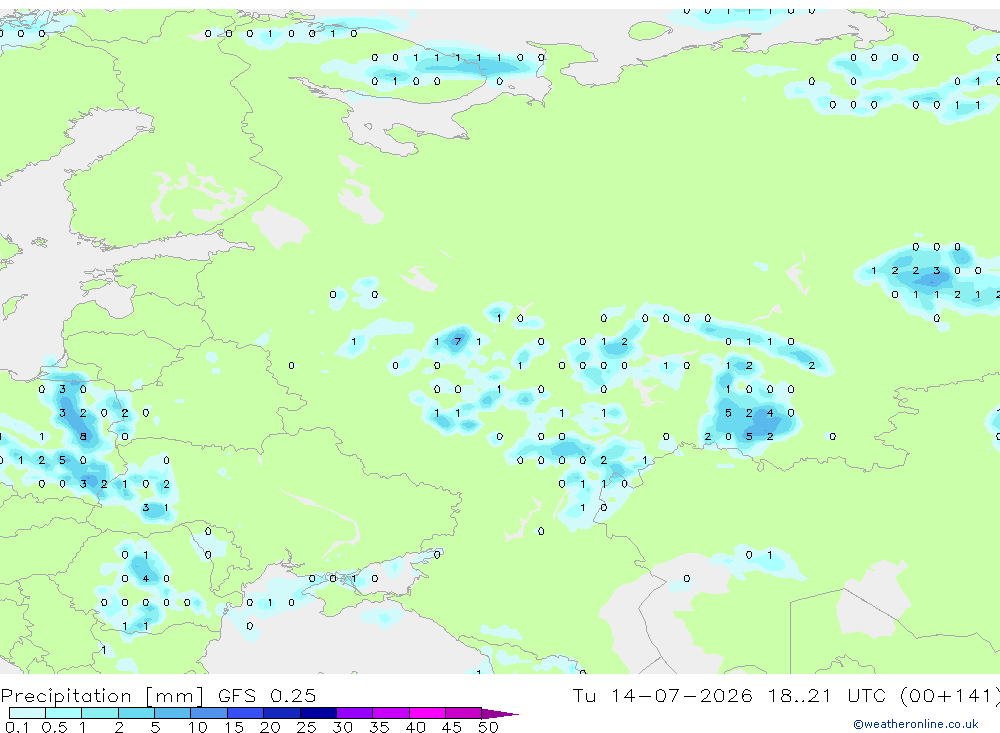
Task: Click the 40–45 mm magenta legend swatch
Action: click(x=427, y=713)
